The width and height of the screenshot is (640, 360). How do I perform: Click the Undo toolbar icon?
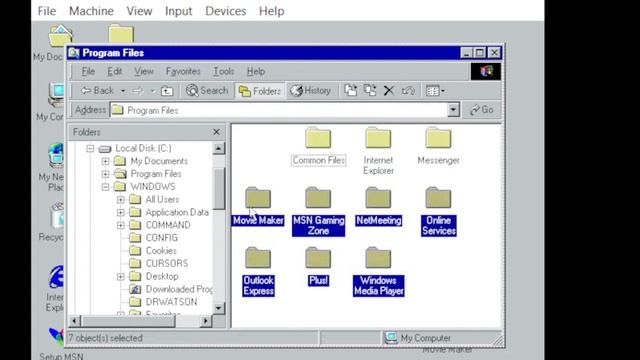point(408,91)
